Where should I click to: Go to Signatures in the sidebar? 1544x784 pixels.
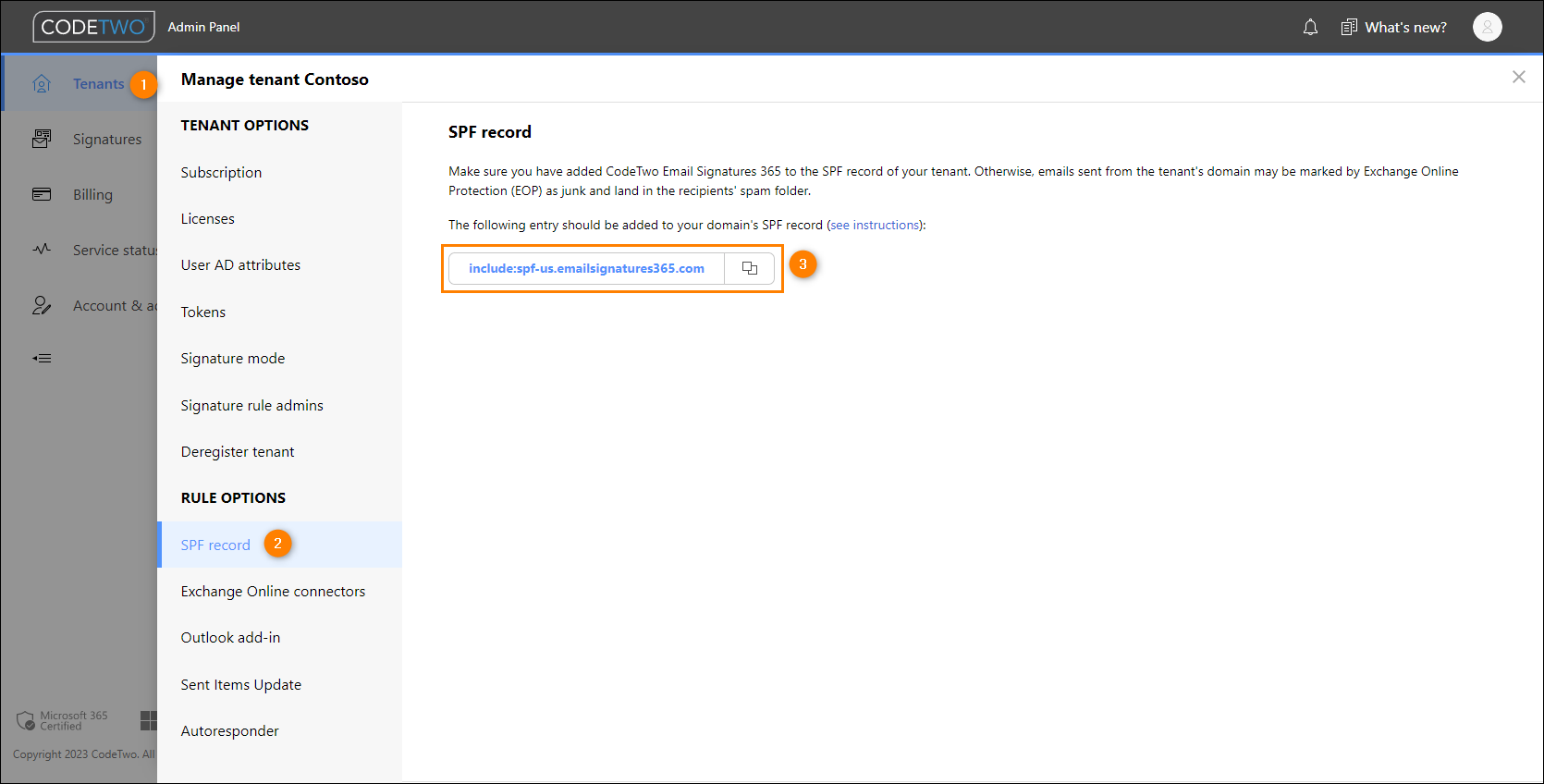(x=107, y=140)
